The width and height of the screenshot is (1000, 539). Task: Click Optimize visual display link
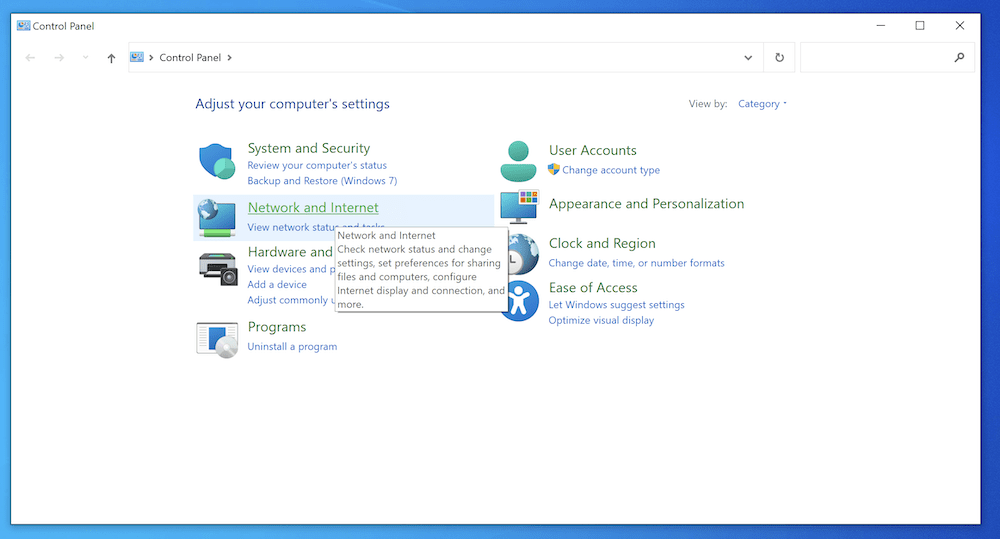coord(601,320)
